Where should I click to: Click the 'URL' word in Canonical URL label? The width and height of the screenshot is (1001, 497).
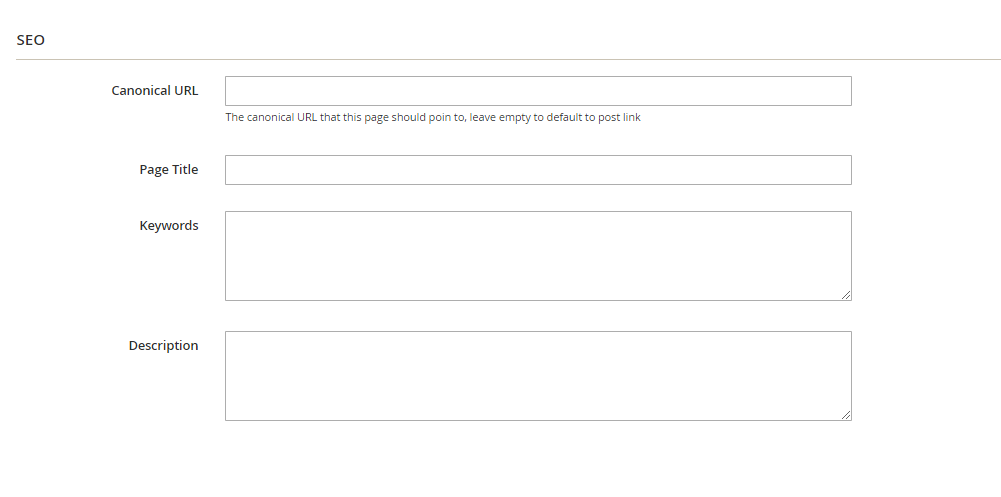click(185, 91)
